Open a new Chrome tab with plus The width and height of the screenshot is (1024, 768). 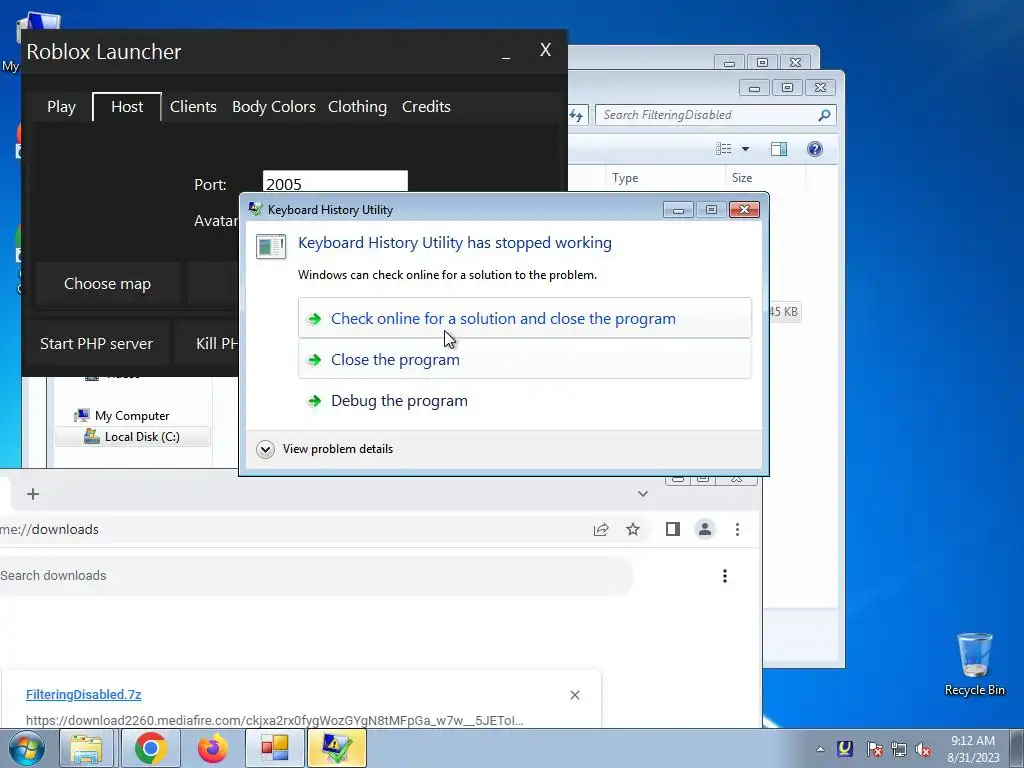click(x=33, y=494)
